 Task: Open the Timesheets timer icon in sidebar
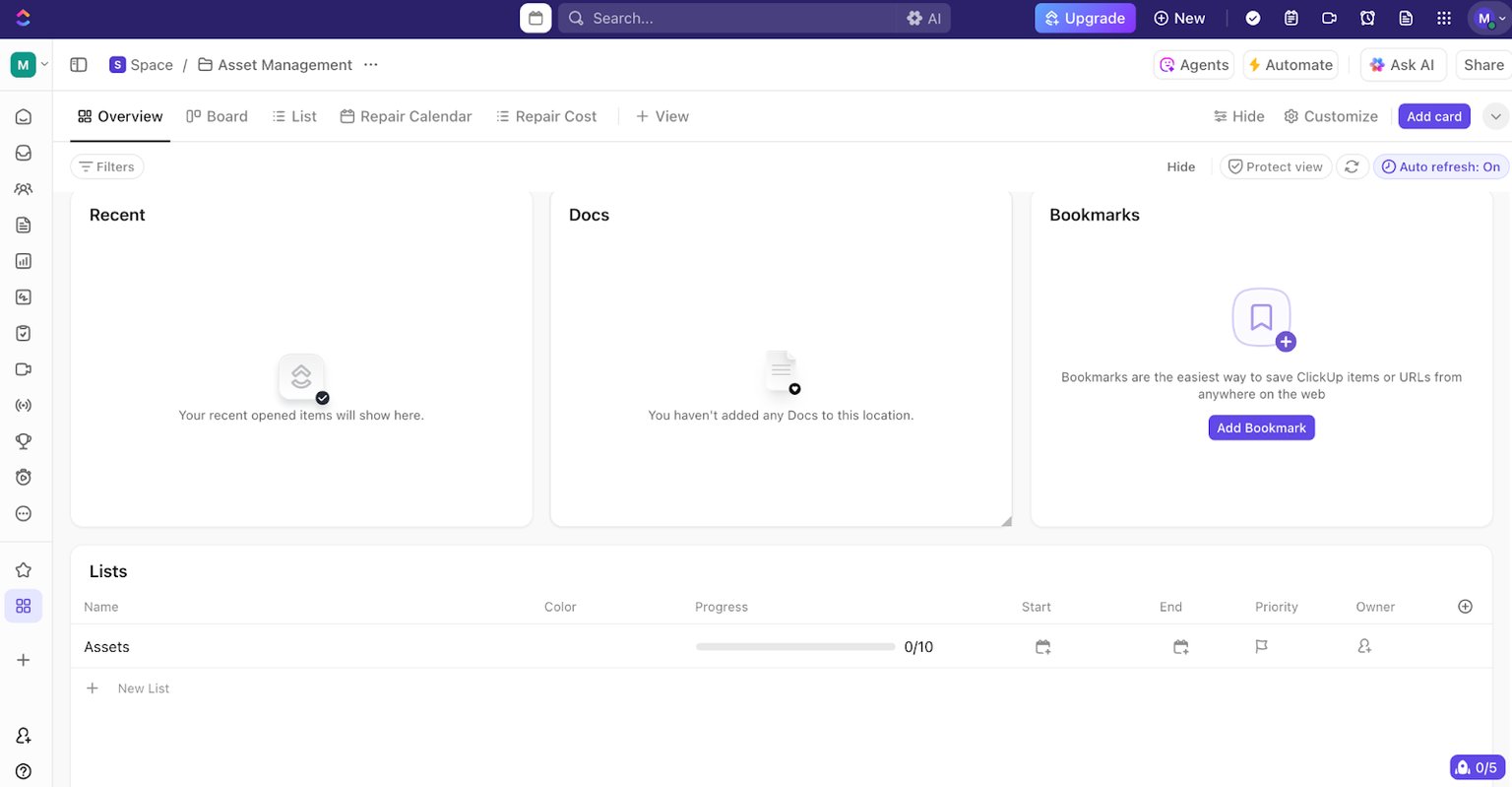tap(23, 477)
